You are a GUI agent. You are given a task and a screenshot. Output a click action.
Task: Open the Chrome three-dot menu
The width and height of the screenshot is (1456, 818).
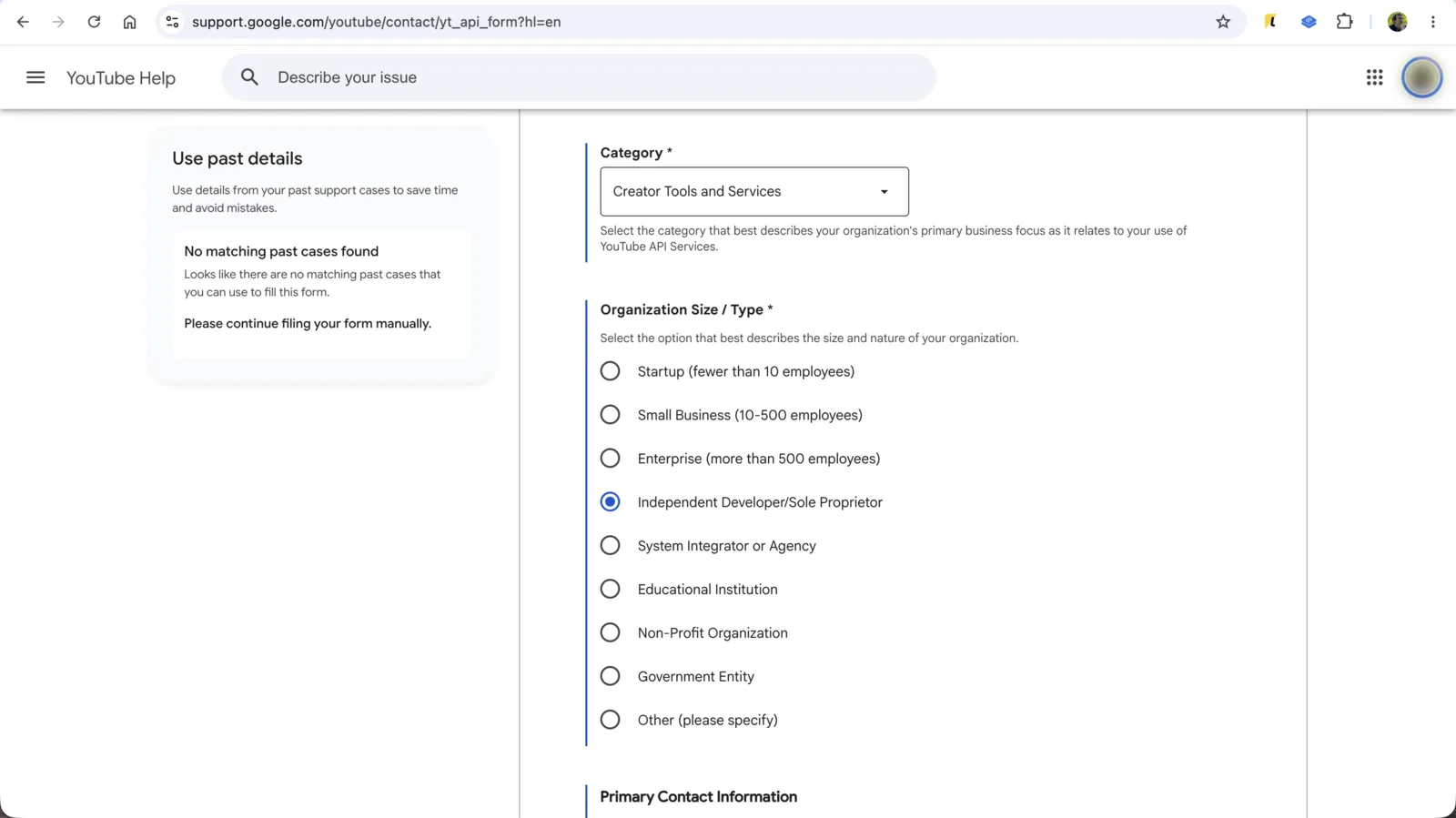click(x=1433, y=22)
